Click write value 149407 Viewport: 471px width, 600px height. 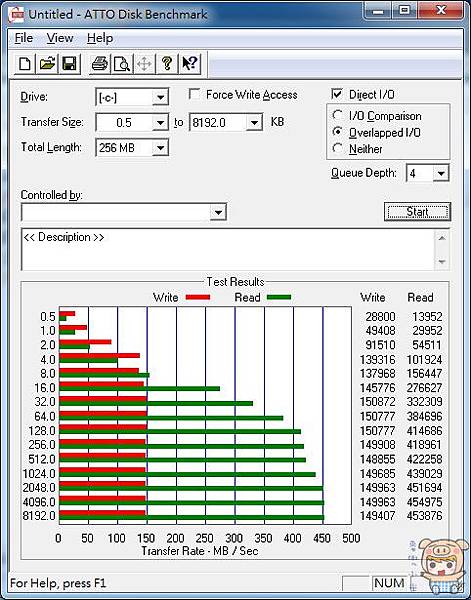(x=378, y=516)
